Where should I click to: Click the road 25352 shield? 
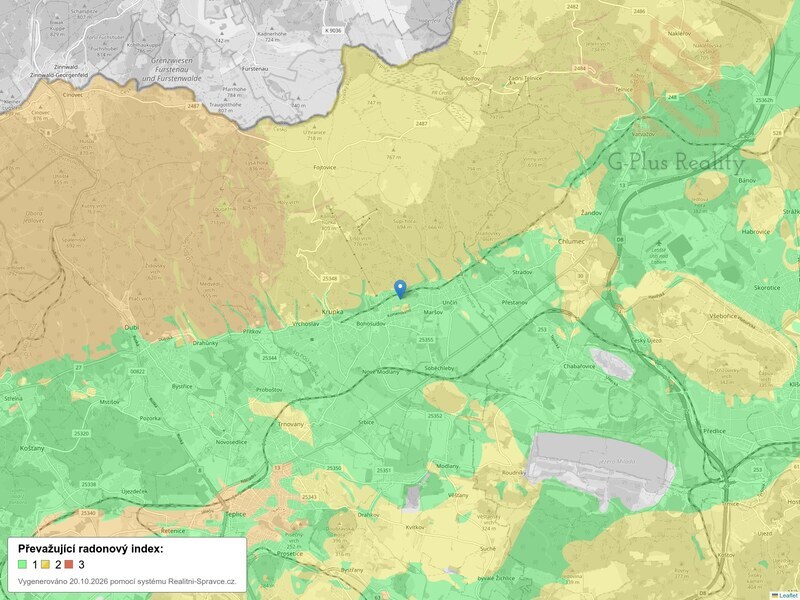click(x=435, y=416)
